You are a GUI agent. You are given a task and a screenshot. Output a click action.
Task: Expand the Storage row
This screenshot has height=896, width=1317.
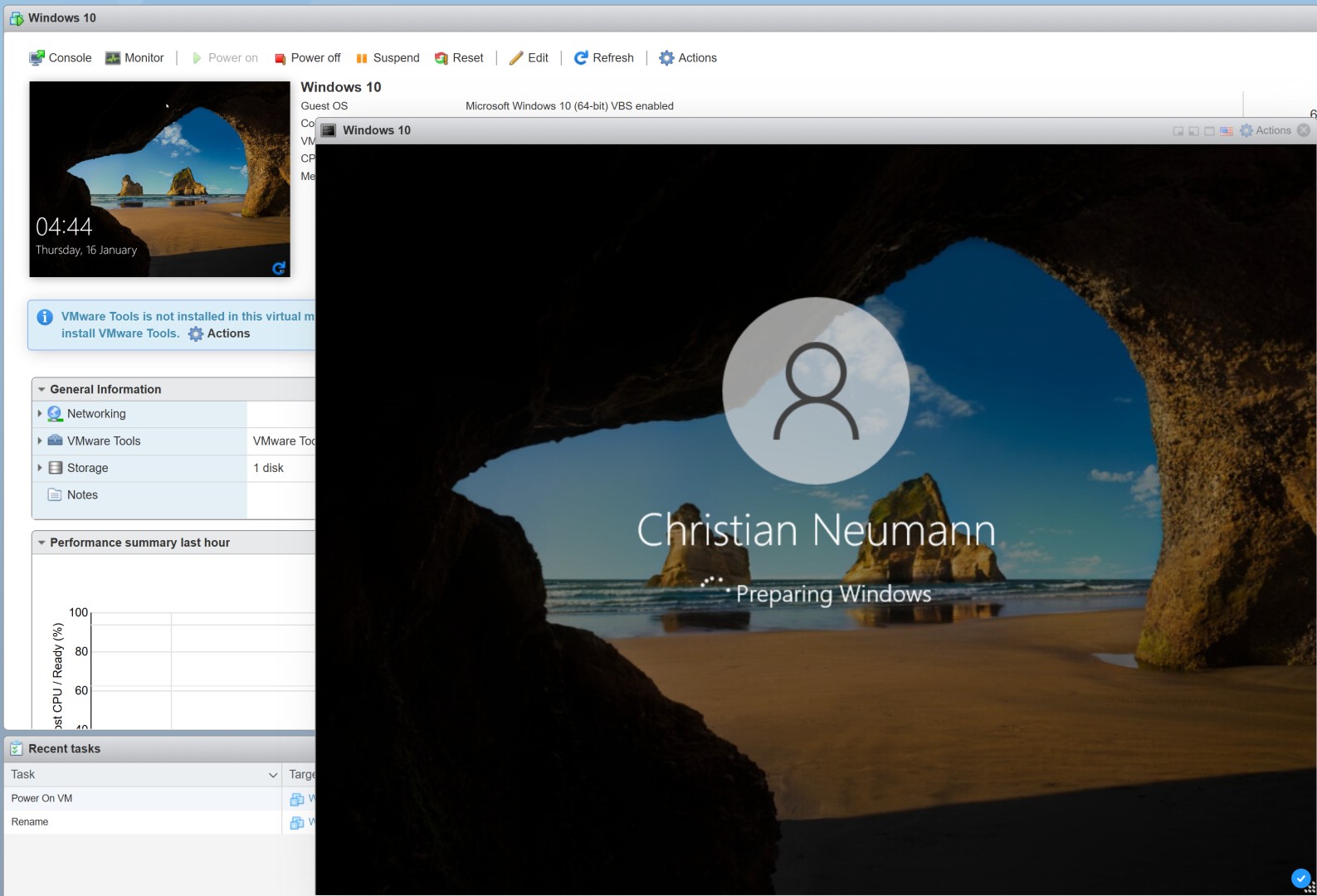coord(39,468)
